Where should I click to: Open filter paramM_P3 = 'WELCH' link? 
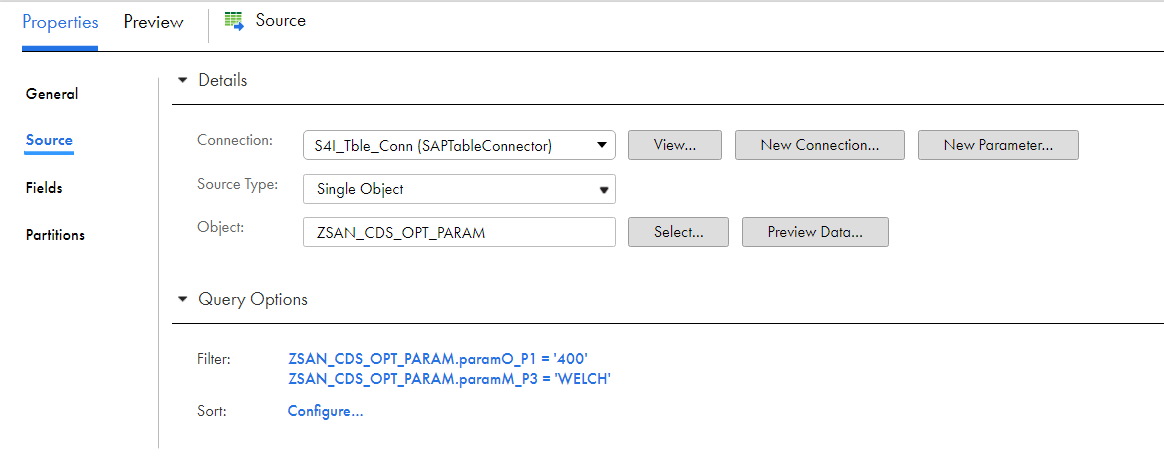coord(449,379)
